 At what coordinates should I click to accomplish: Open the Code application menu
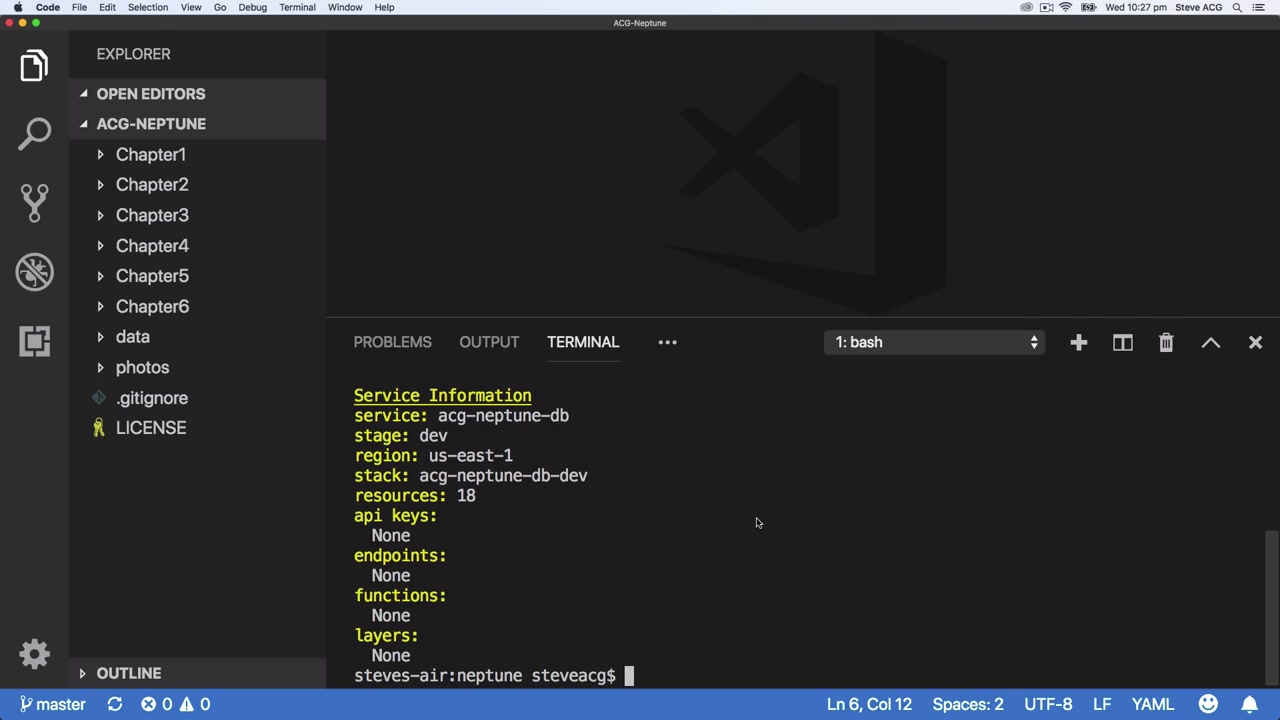click(47, 7)
